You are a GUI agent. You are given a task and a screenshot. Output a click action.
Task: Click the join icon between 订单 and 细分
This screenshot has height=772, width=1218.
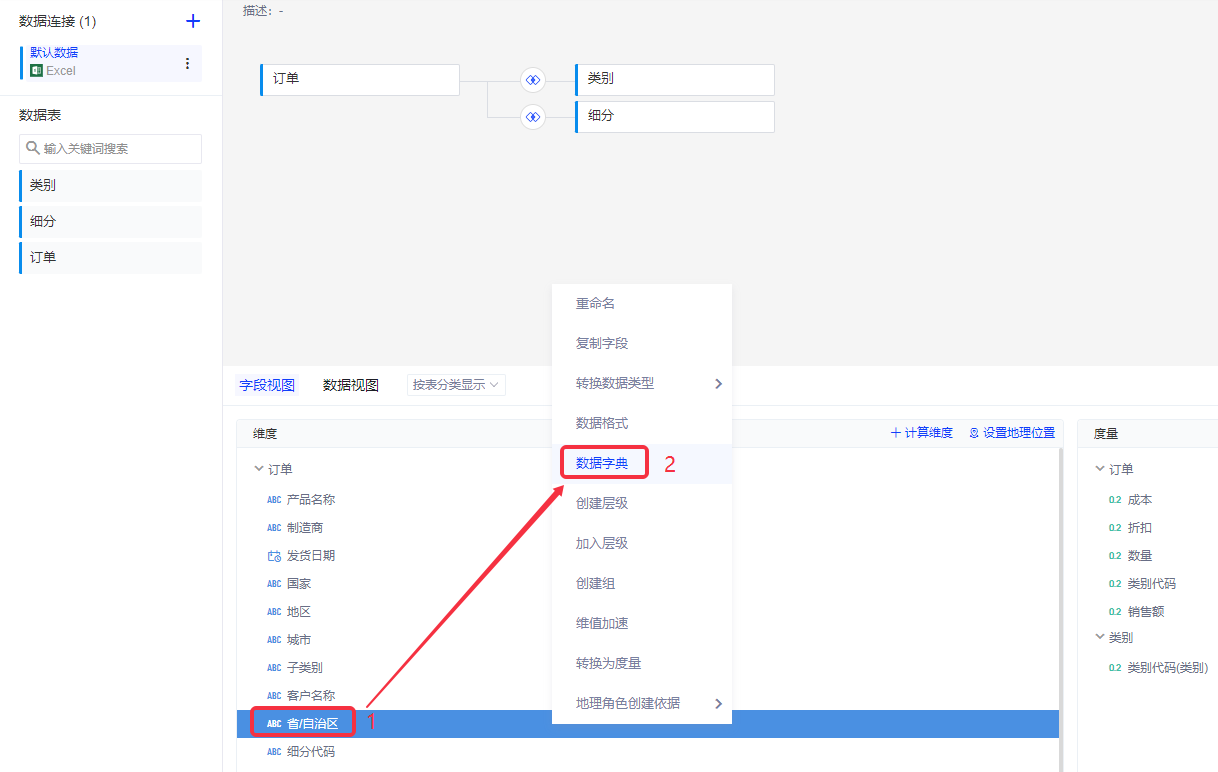(x=533, y=117)
